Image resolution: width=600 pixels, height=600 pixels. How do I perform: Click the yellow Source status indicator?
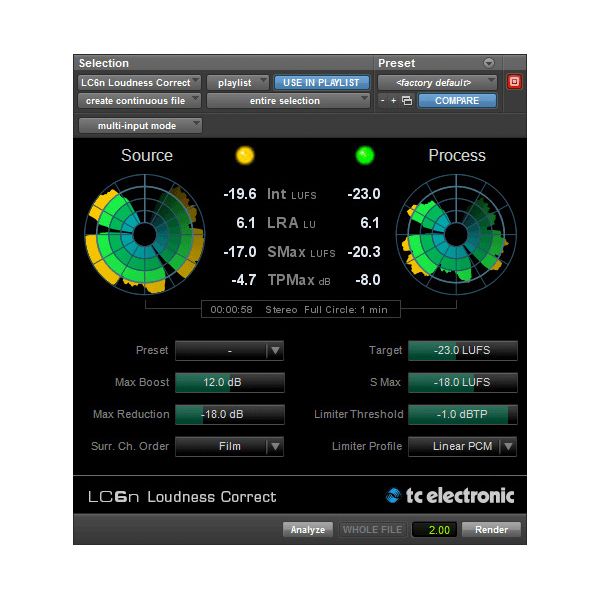tap(245, 155)
